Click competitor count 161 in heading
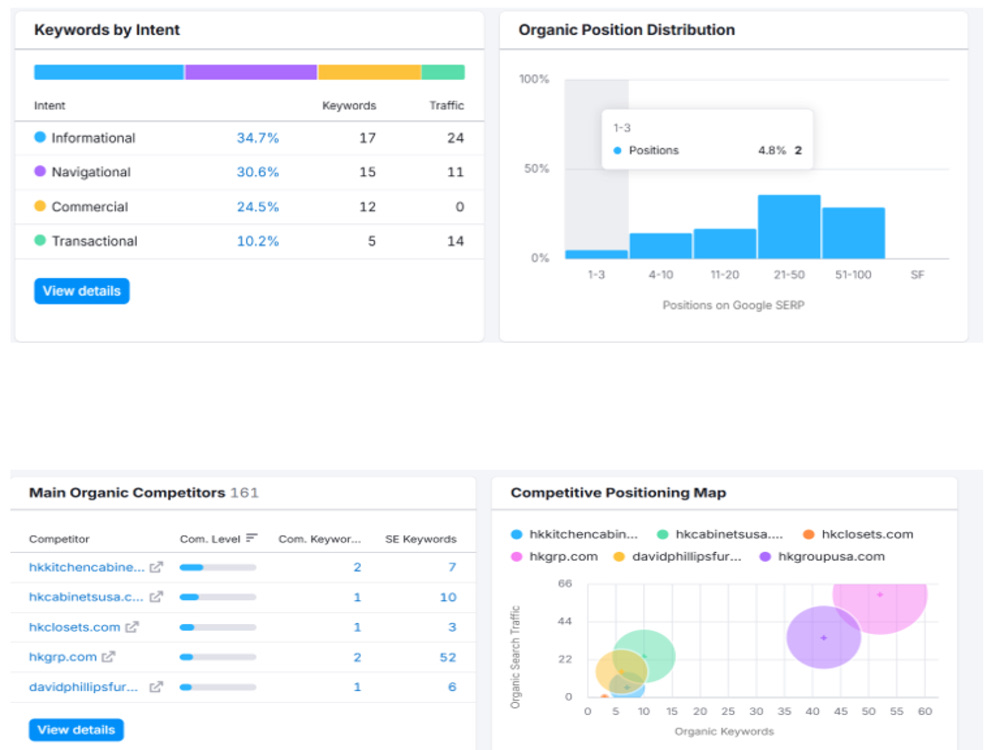This screenshot has width=1000, height=750. [245, 492]
